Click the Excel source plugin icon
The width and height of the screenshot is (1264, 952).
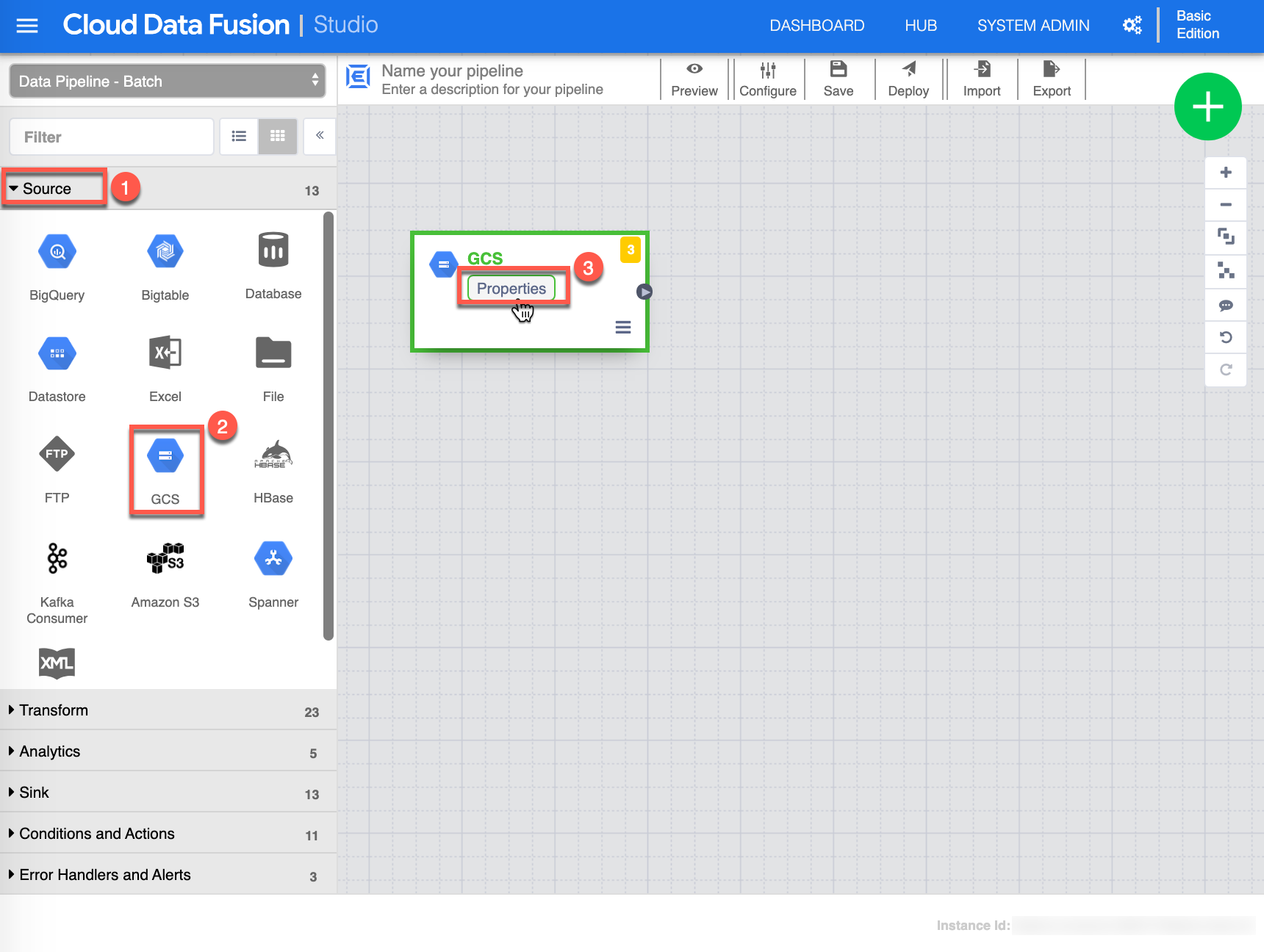pyautogui.click(x=165, y=353)
